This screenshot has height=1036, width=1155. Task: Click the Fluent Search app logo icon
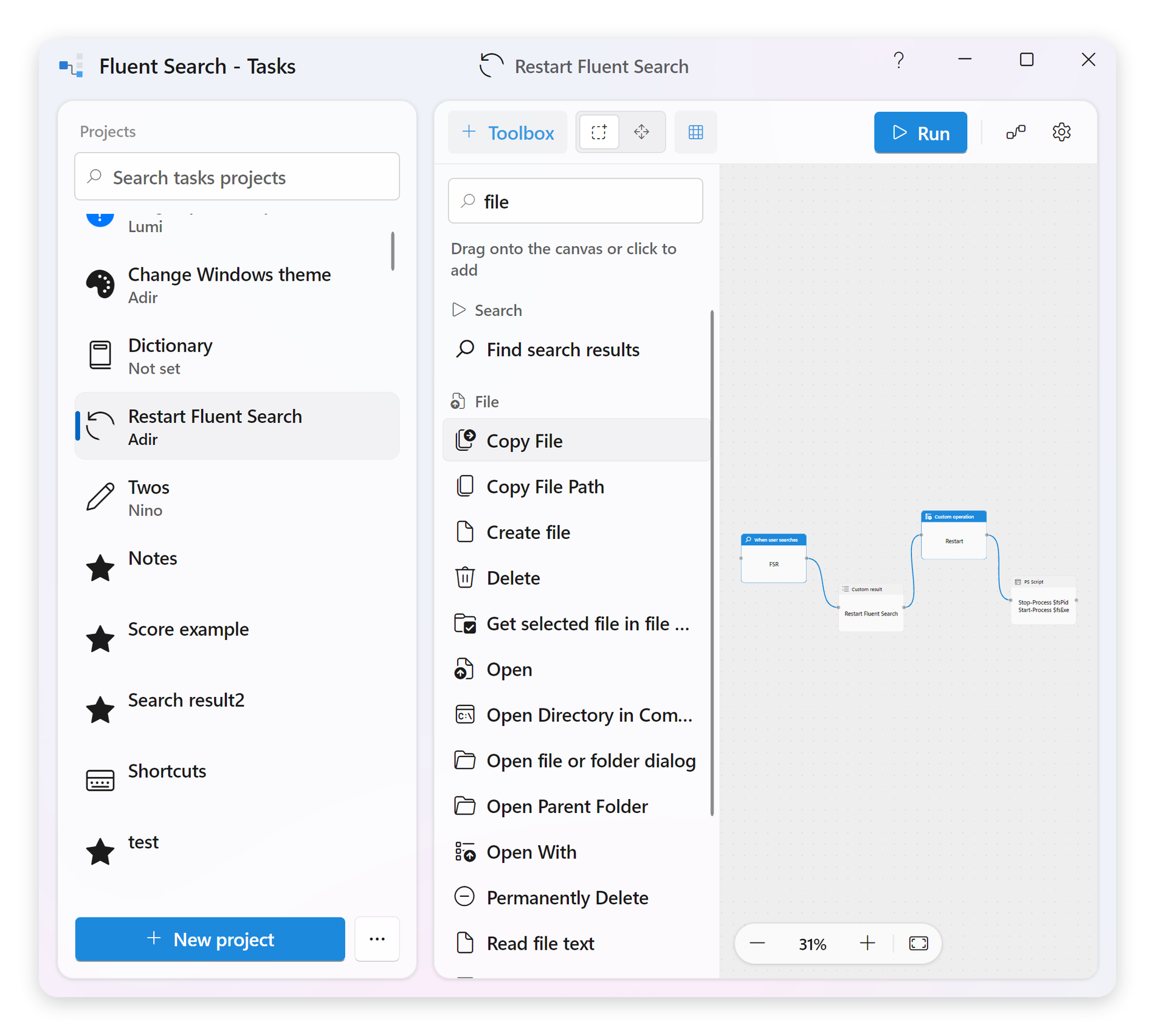click(71, 66)
